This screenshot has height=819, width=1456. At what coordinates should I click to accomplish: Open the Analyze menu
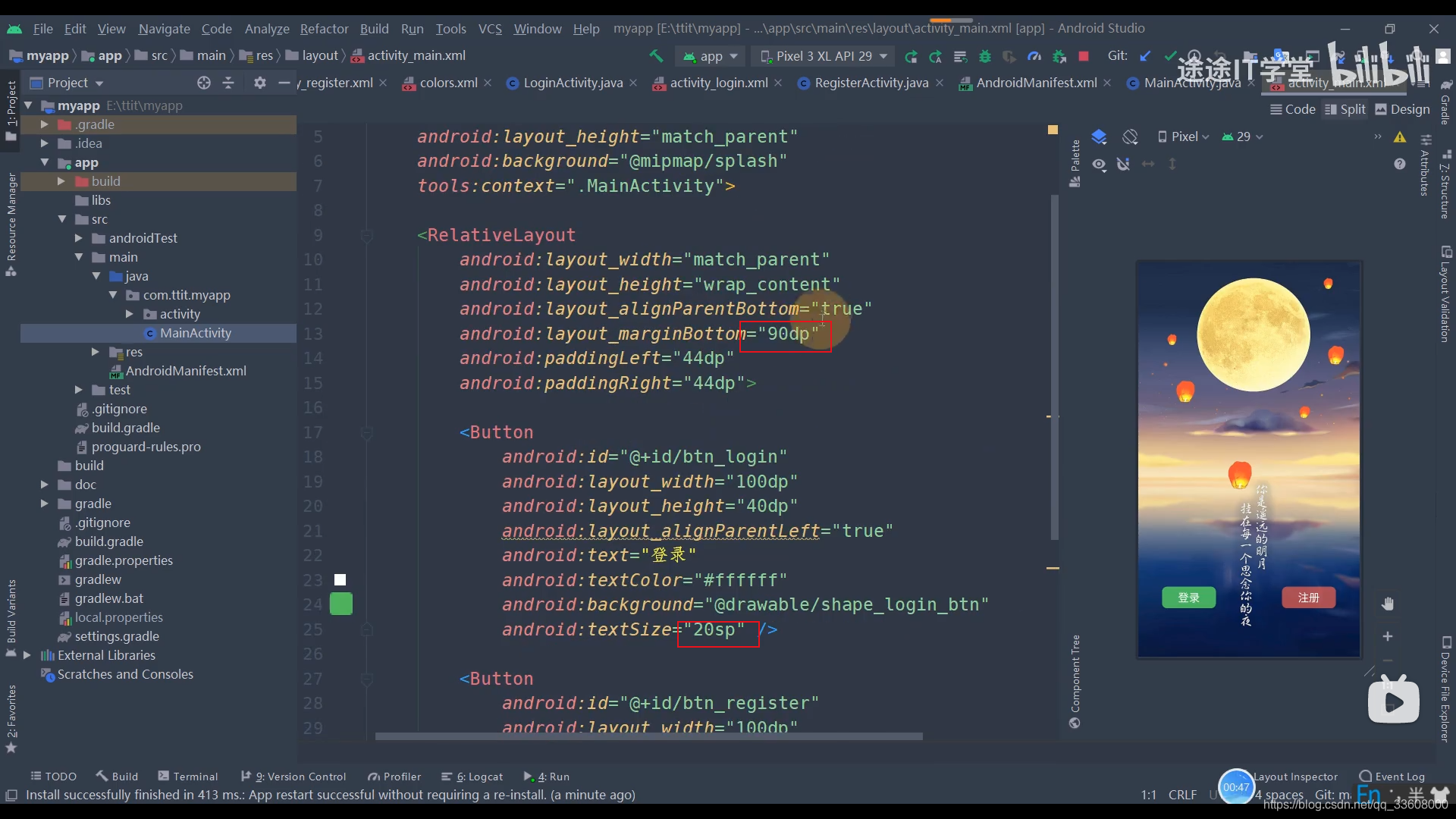[267, 28]
